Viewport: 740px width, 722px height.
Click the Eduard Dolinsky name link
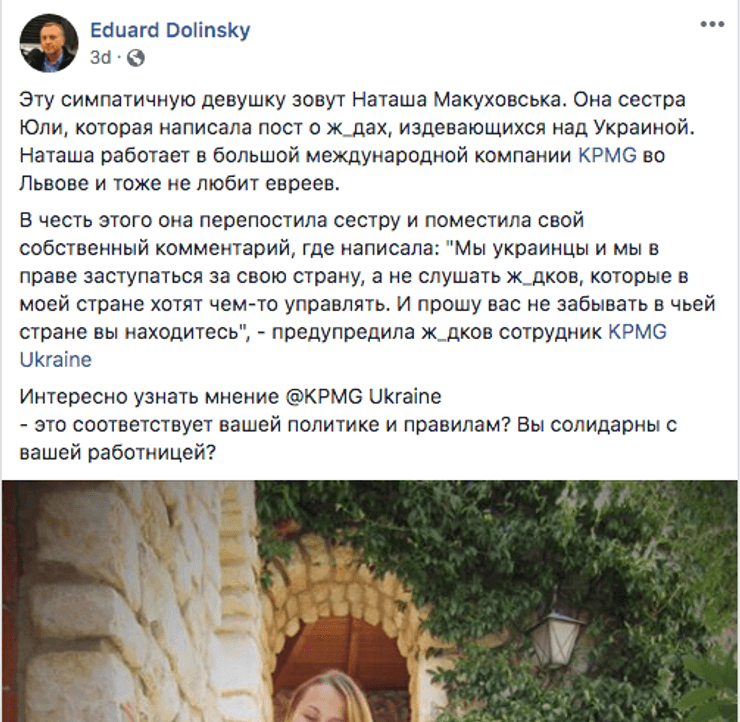coord(170,31)
